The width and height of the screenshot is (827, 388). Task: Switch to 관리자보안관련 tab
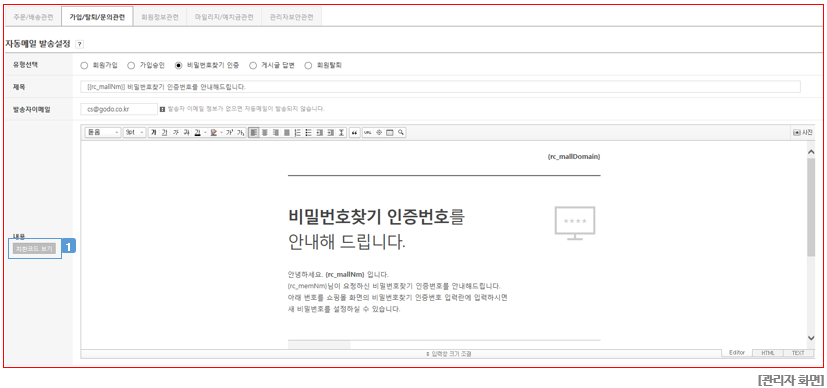pyautogui.click(x=292, y=17)
